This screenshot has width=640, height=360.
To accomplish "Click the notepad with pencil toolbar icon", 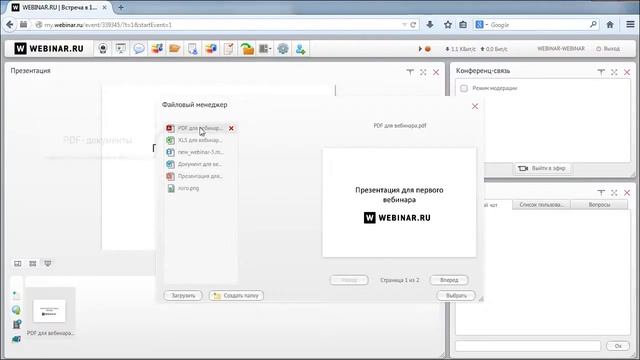I will point(229,49).
